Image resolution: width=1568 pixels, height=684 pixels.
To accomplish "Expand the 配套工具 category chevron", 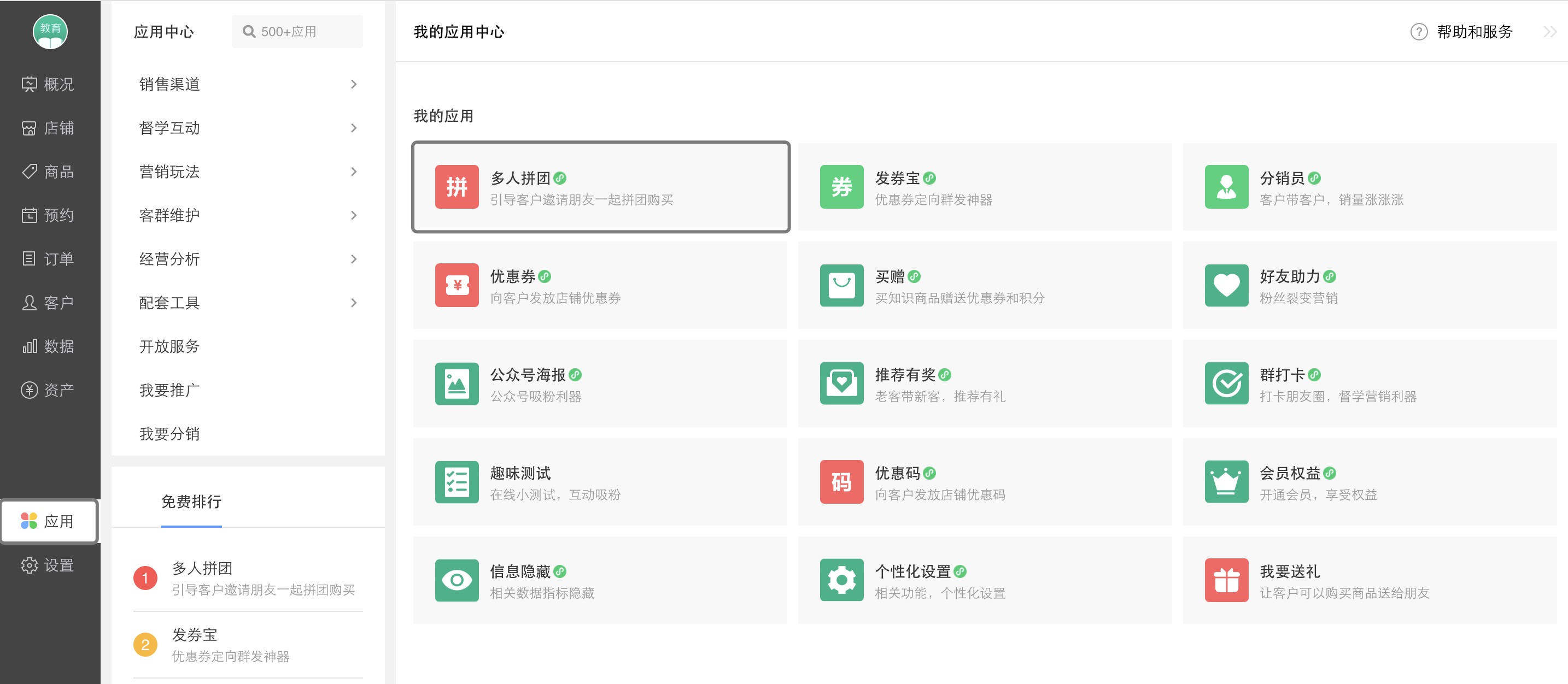I will pyautogui.click(x=354, y=303).
